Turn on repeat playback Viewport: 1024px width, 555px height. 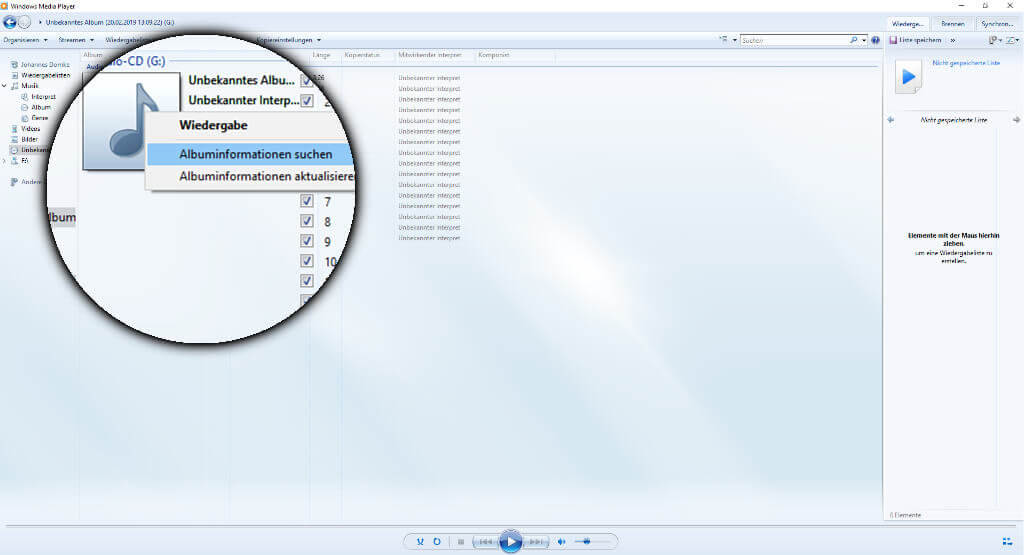(437, 541)
